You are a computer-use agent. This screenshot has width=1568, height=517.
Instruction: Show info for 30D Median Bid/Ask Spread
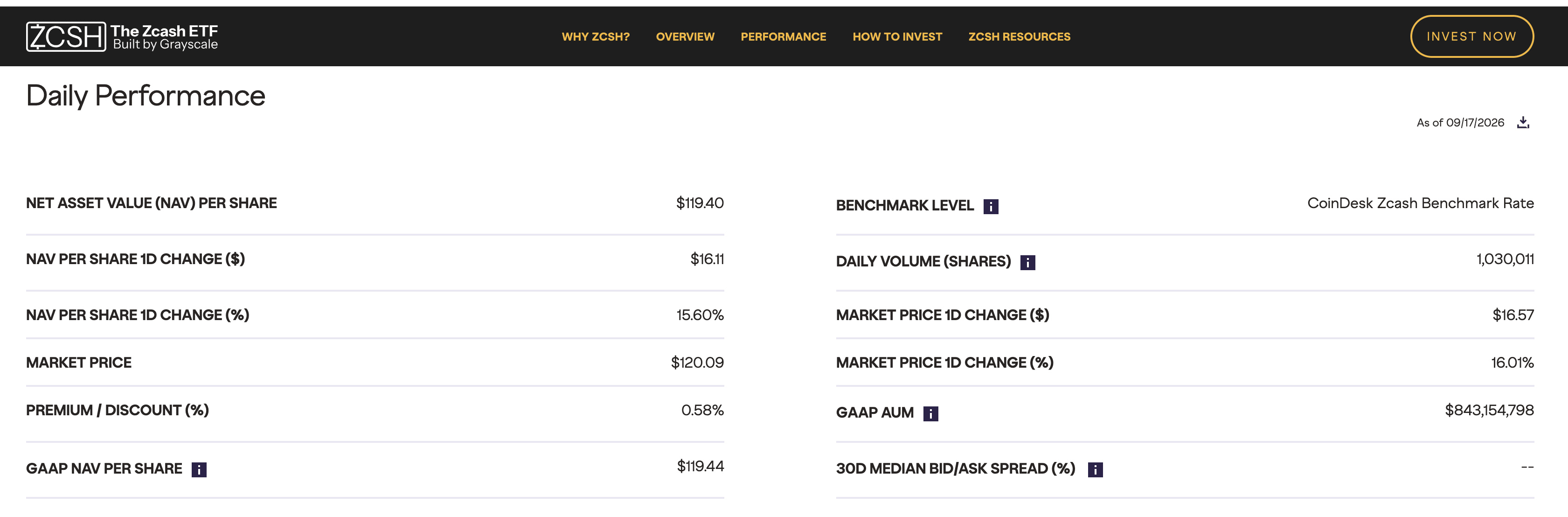click(1095, 469)
